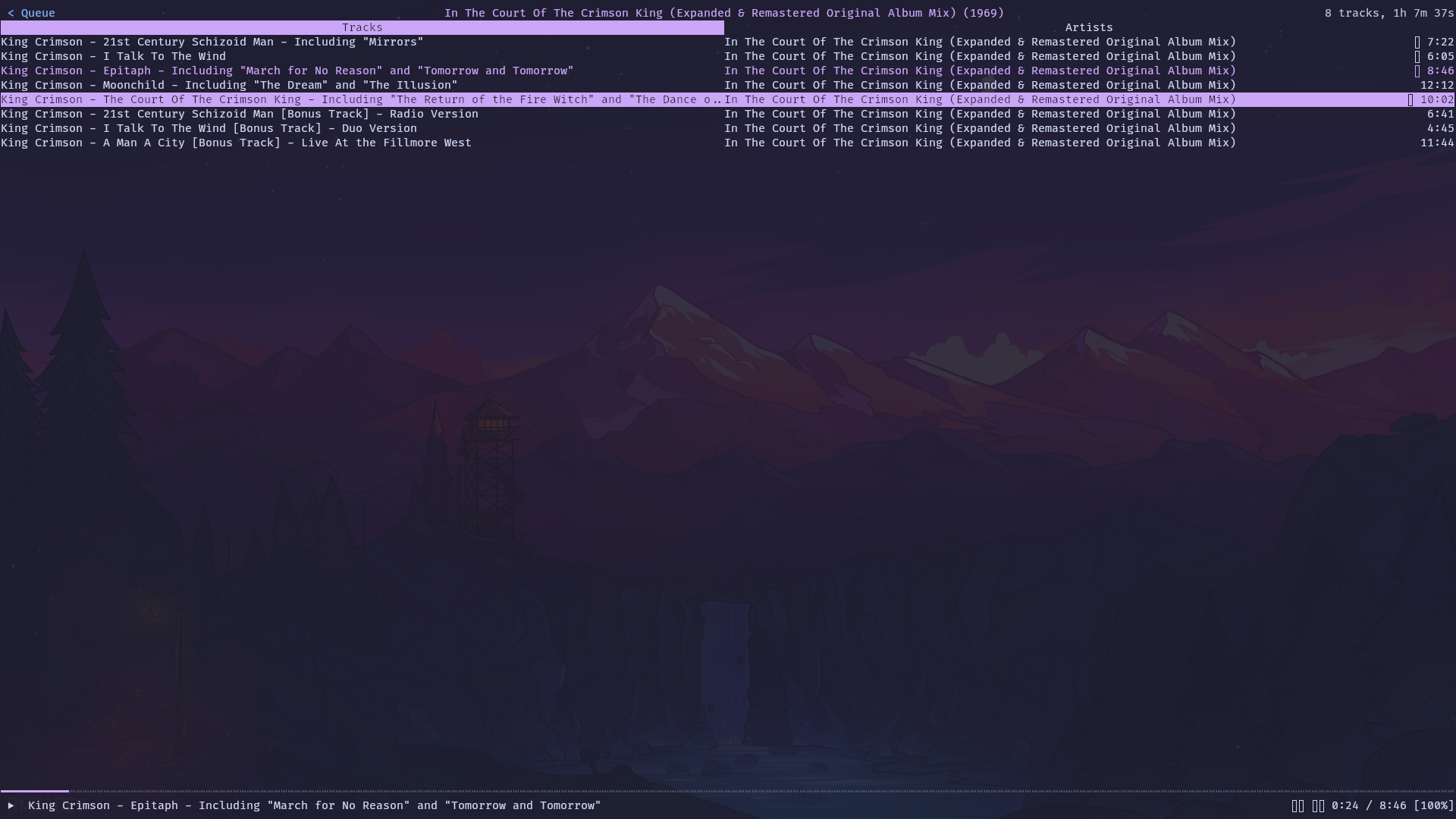Click the saved icon next to Epitaph

pos(1417,70)
